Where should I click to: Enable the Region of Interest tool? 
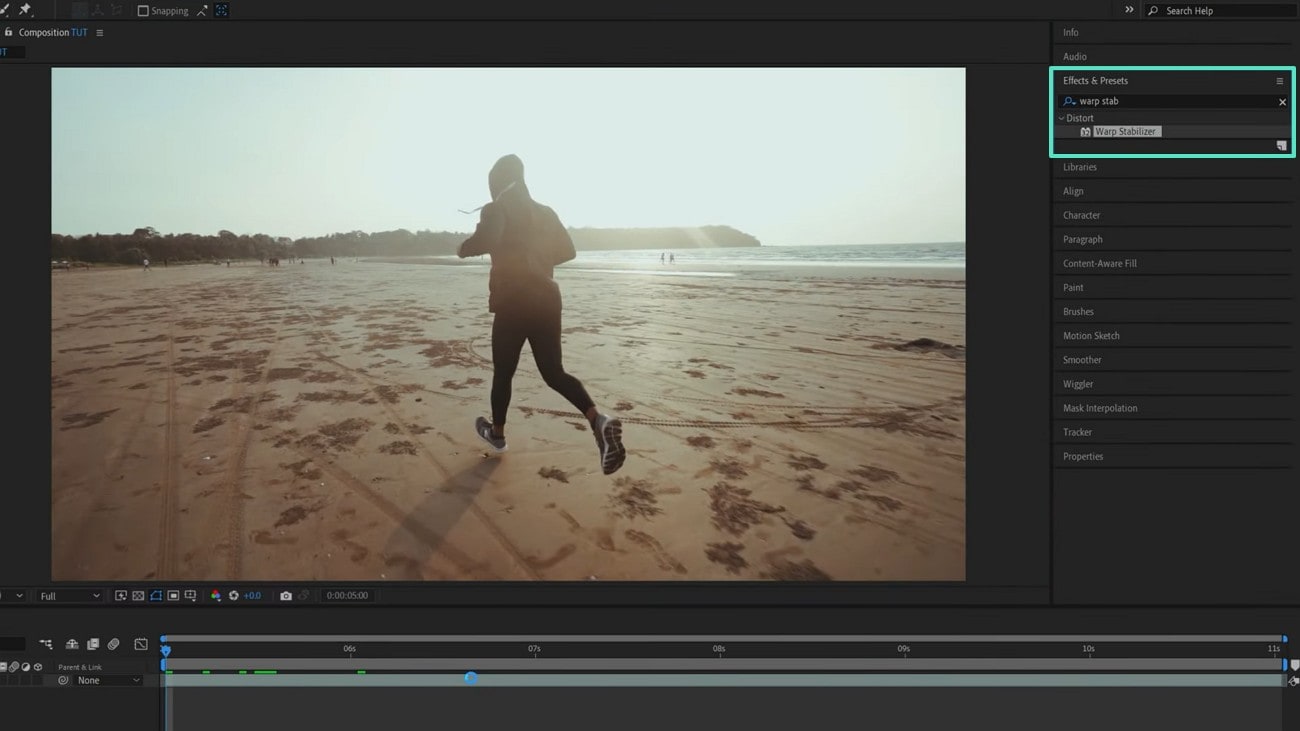coord(172,595)
